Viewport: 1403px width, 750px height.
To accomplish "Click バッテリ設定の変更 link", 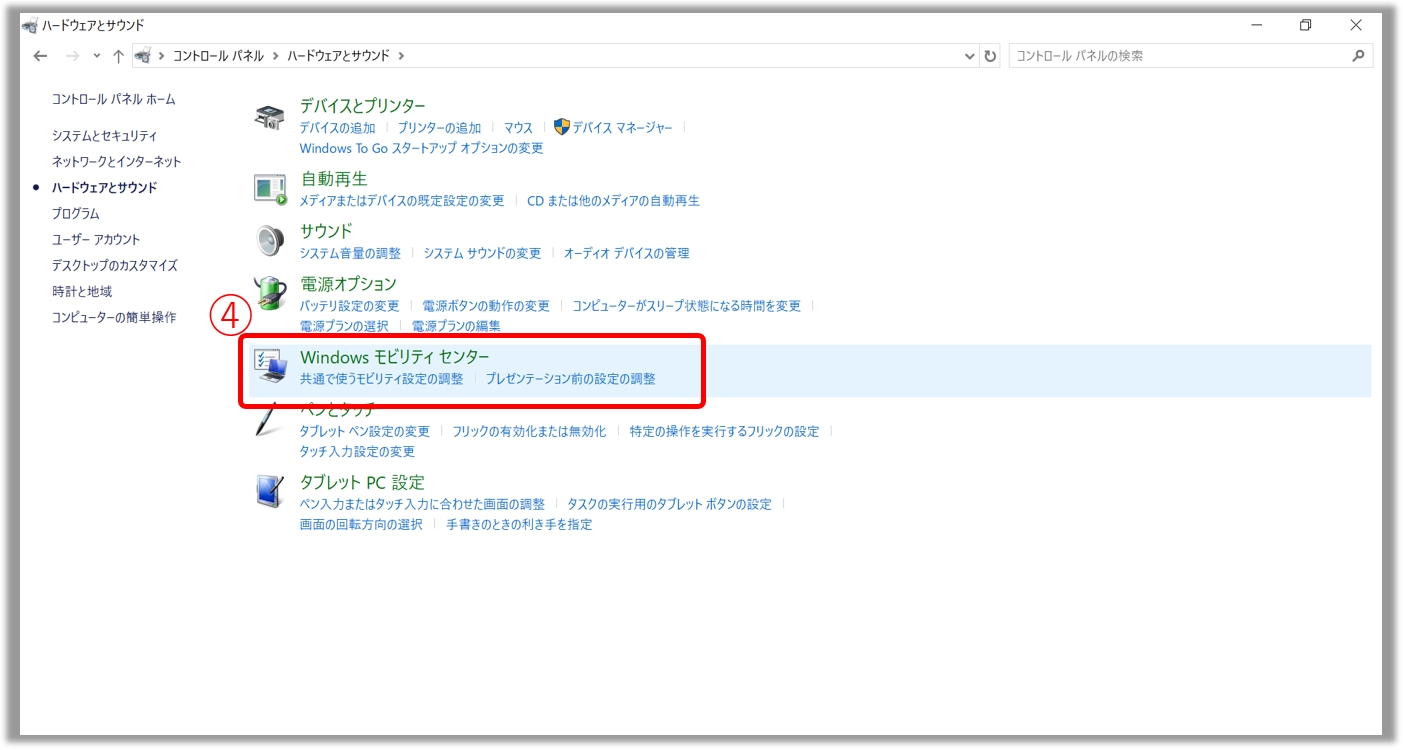I will point(349,306).
